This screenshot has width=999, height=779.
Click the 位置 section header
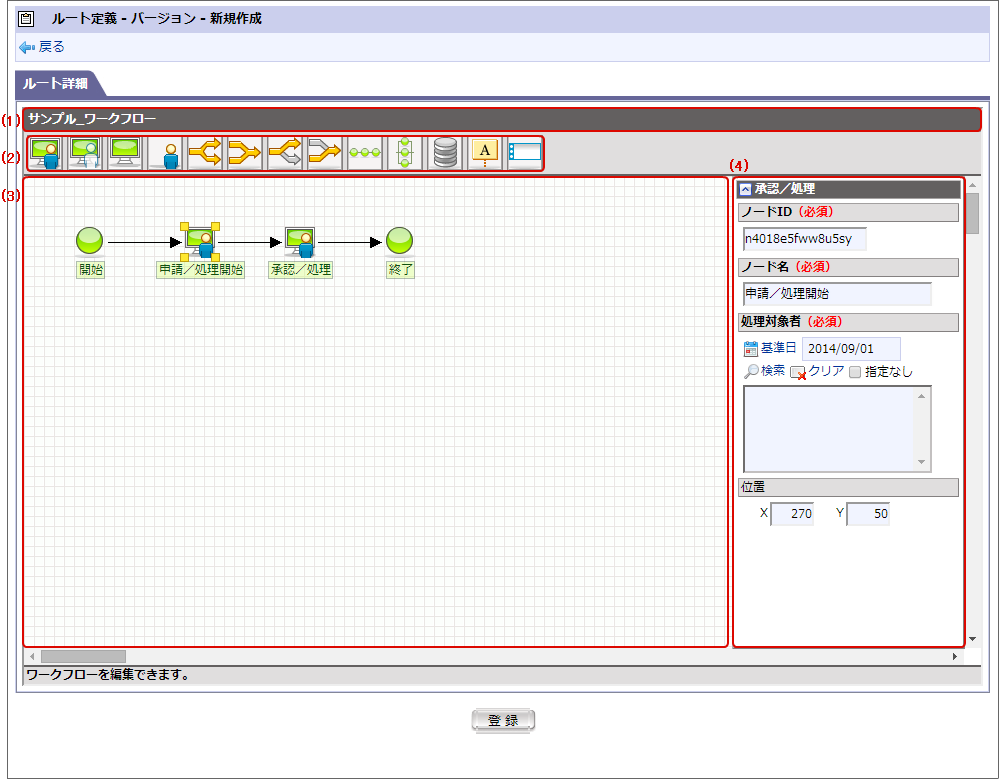(848, 487)
